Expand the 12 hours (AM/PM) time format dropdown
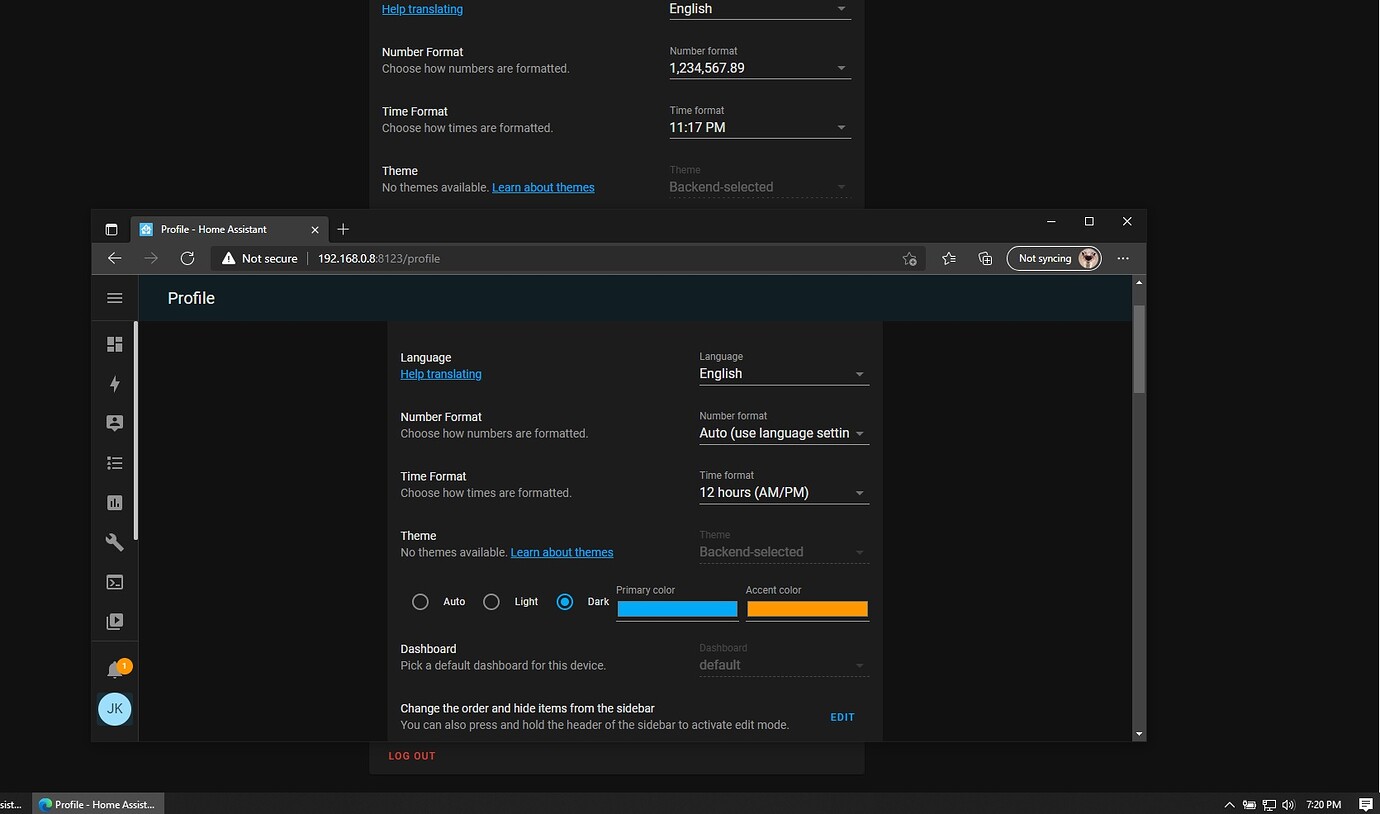 (783, 493)
